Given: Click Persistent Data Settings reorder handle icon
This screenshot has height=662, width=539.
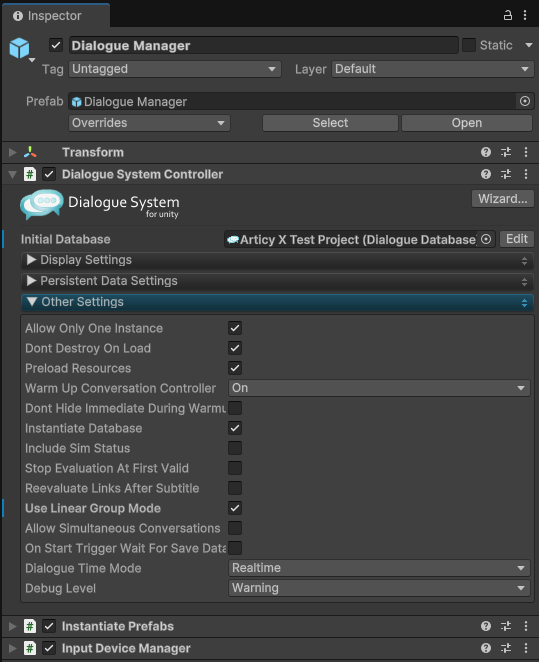Looking at the screenshot, I should tap(524, 282).
